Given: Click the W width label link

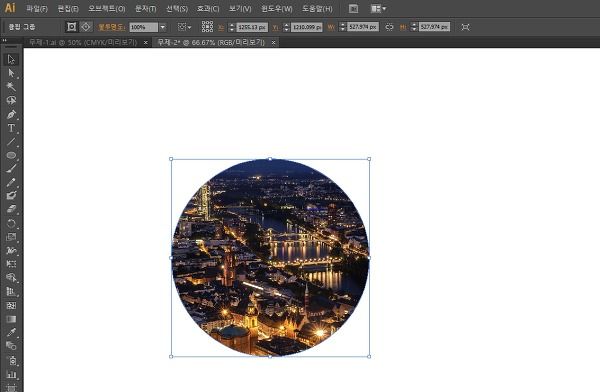Looking at the screenshot, I should (331, 27).
